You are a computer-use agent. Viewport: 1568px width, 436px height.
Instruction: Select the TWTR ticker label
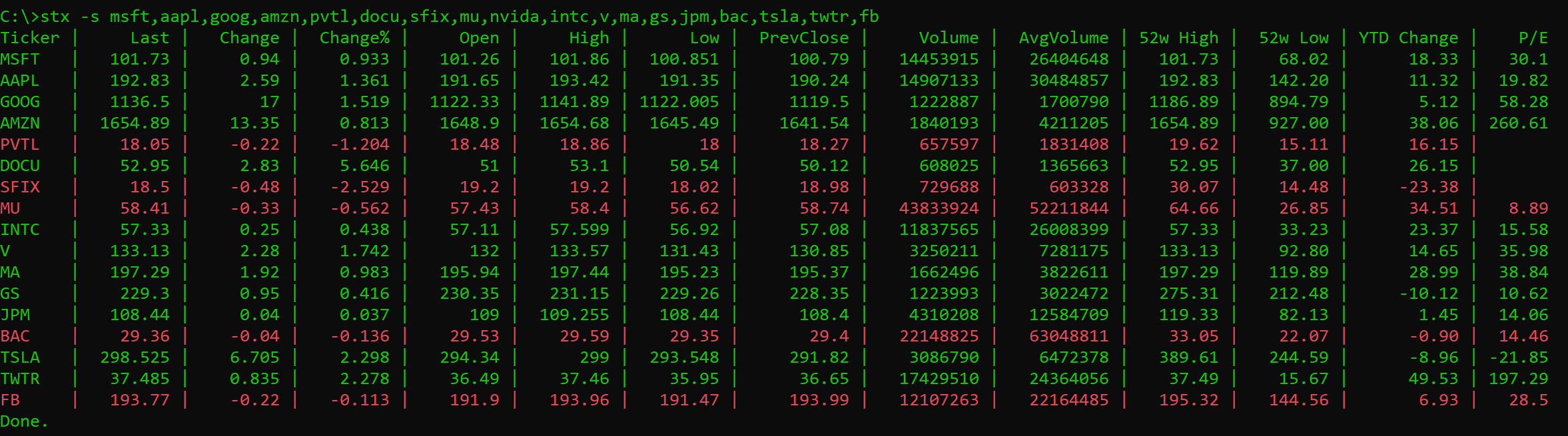tap(20, 379)
